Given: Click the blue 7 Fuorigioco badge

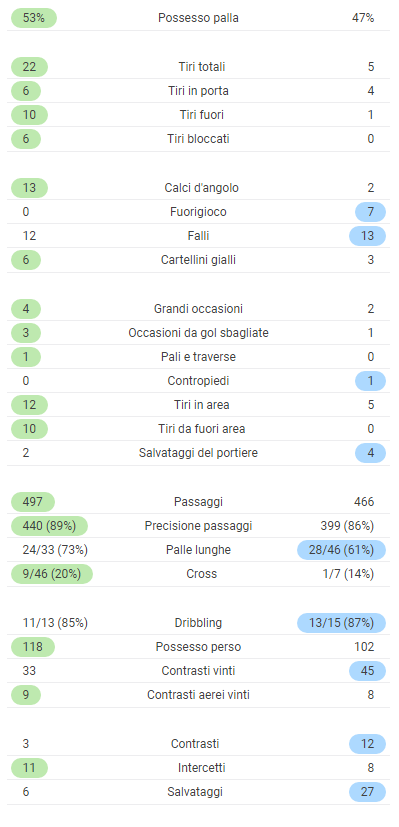Looking at the screenshot, I should coord(371,212).
